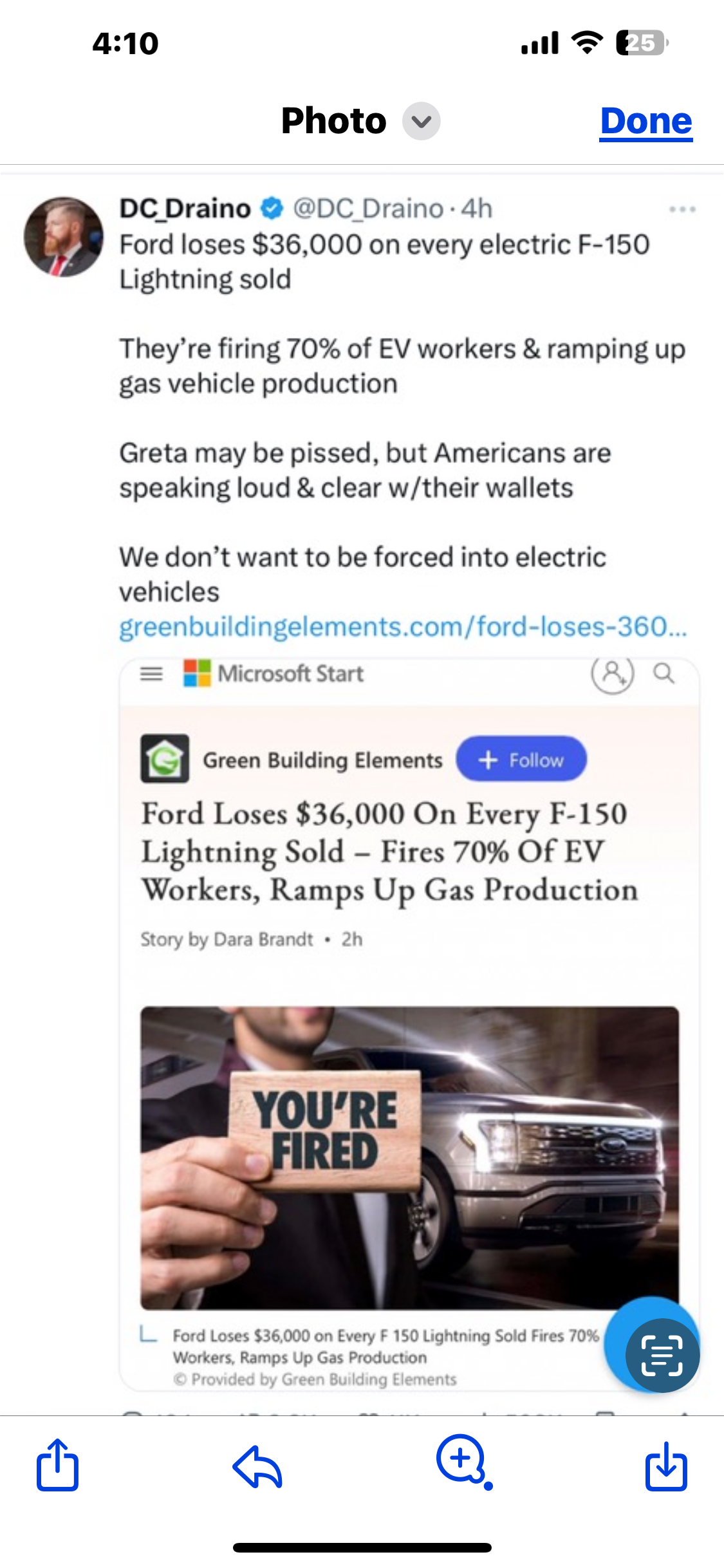Tap the Microsoft Start search magnifier icon
This screenshot has height=1568, width=724.
click(x=664, y=674)
